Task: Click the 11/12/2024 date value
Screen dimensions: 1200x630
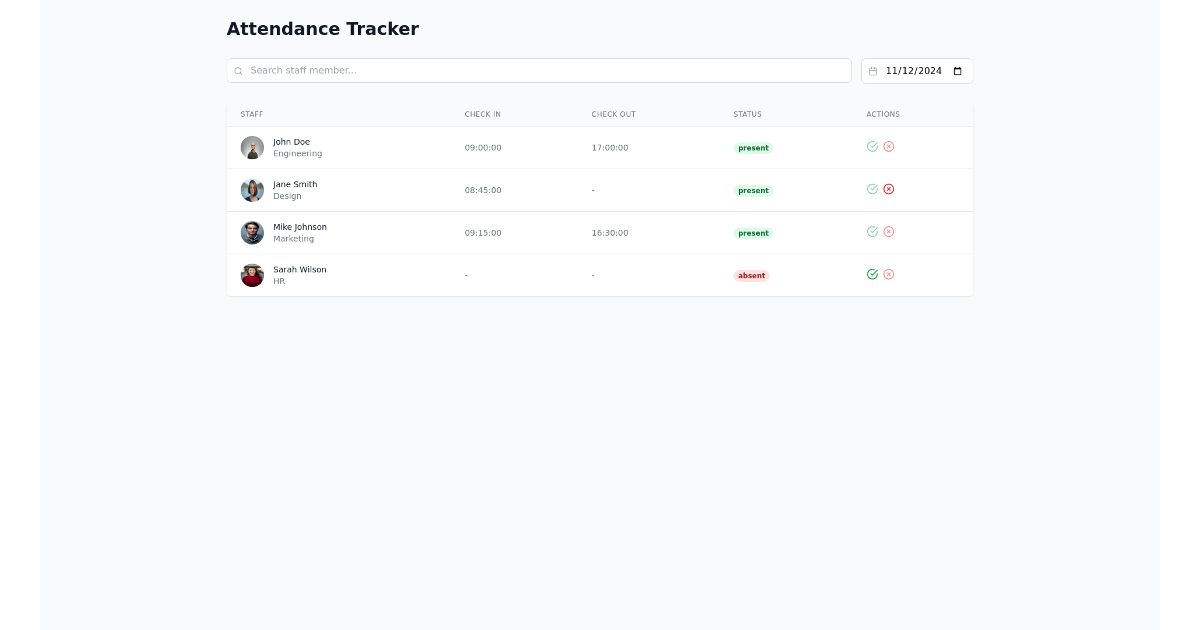Action: click(915, 71)
